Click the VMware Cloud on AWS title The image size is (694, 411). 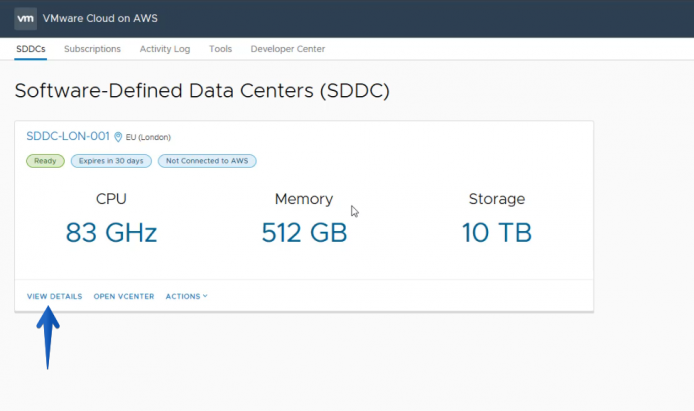point(100,19)
